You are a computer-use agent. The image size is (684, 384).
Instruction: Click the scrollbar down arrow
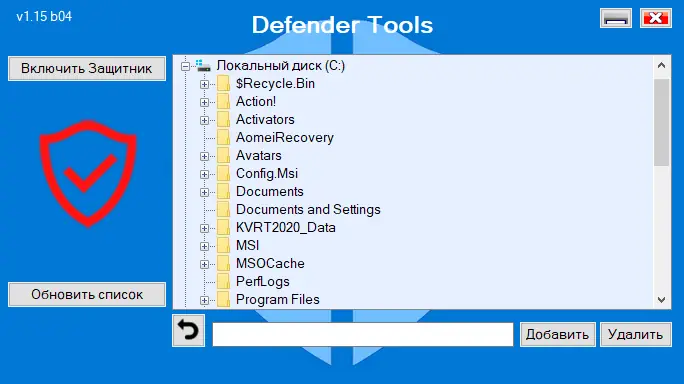tap(662, 300)
